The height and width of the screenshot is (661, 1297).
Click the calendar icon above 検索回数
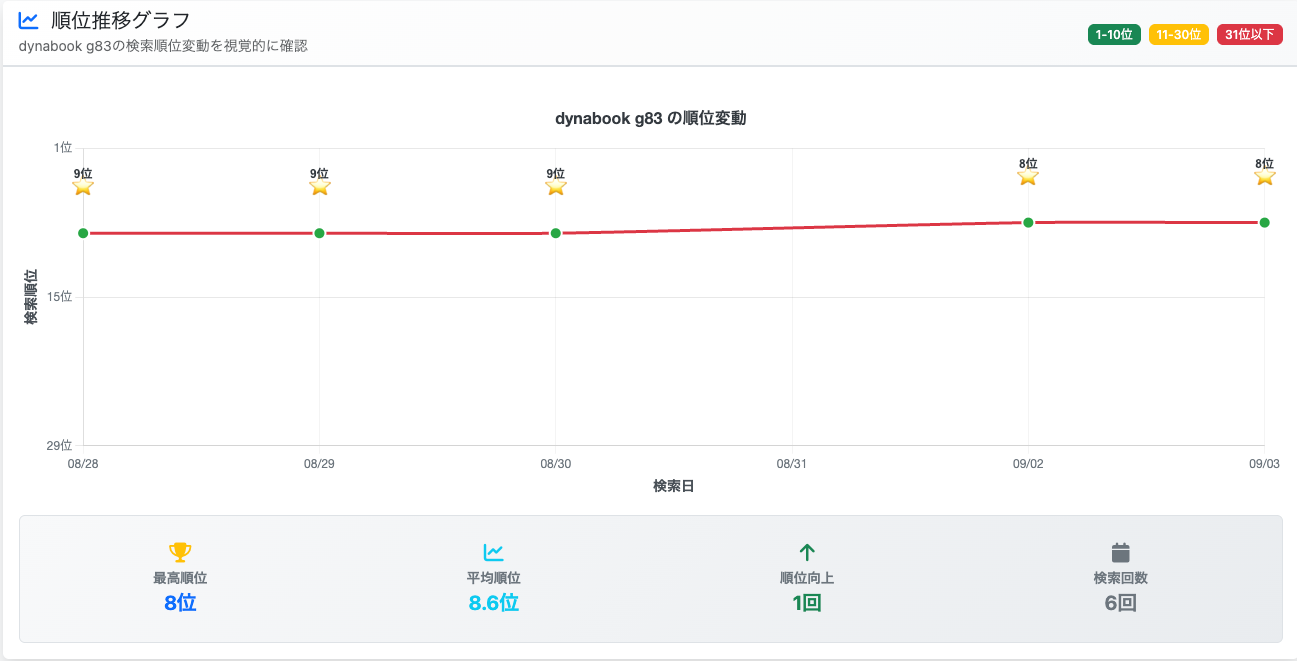pyautogui.click(x=1120, y=552)
